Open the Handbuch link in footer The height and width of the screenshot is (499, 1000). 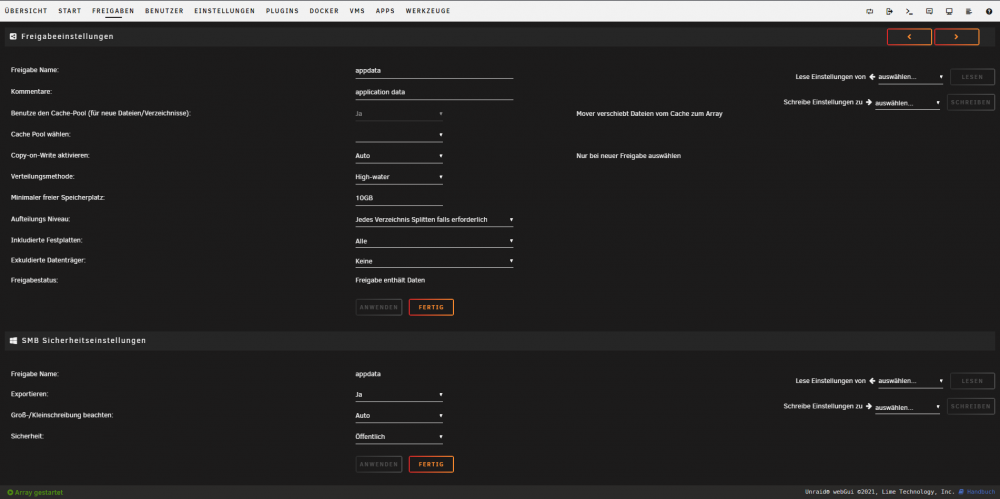tap(981, 492)
